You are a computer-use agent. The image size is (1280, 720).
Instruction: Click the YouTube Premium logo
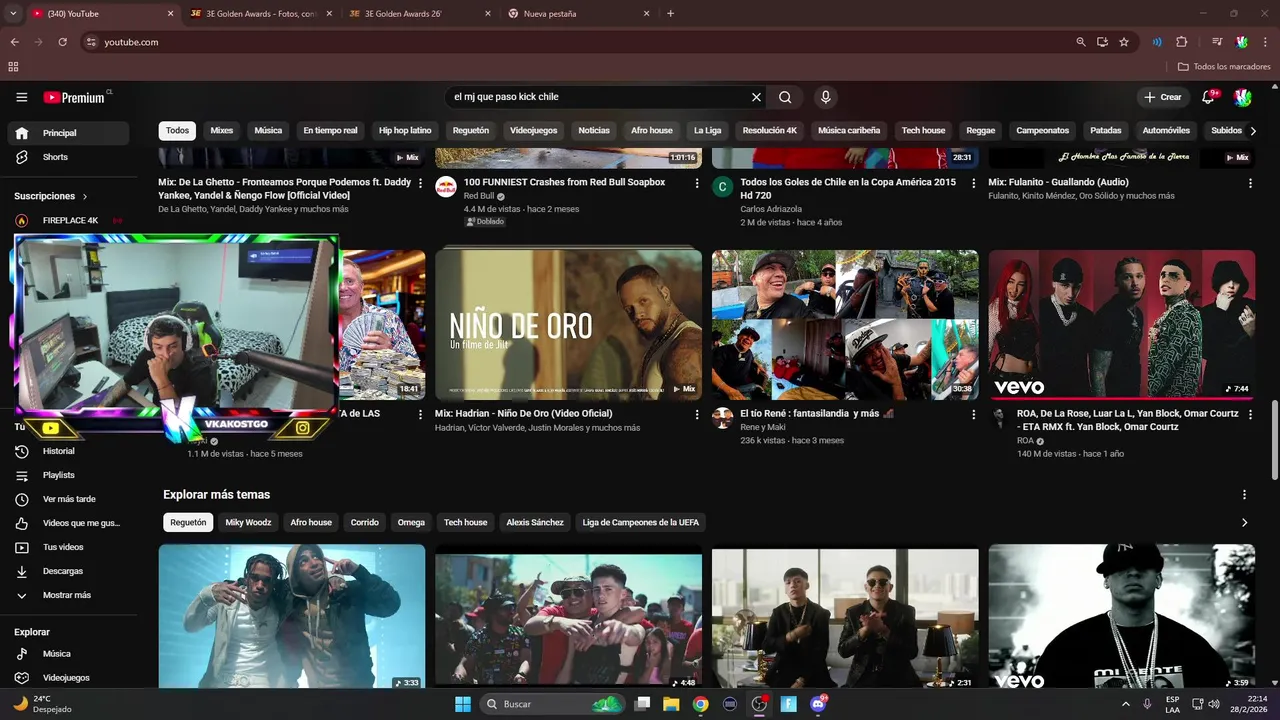(x=74, y=97)
